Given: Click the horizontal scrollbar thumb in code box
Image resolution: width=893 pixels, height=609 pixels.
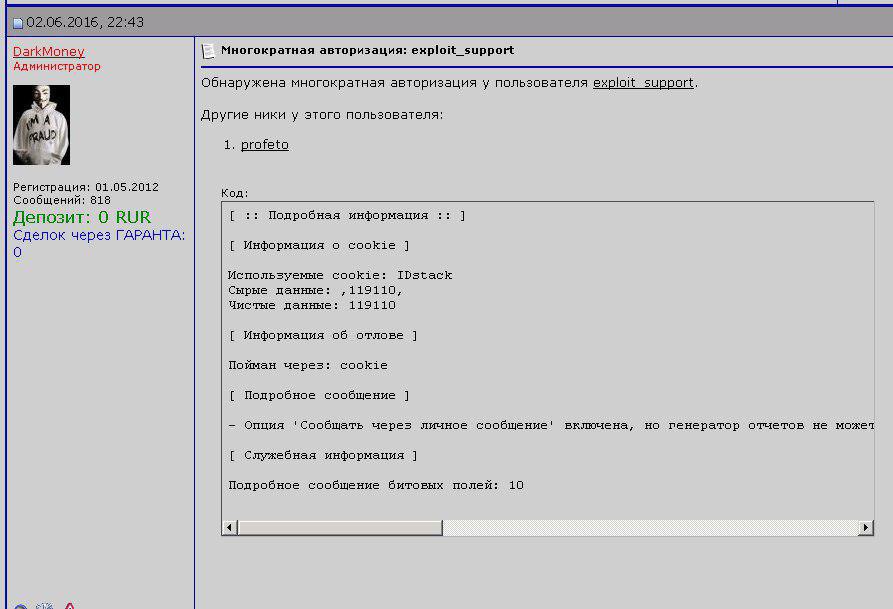Looking at the screenshot, I should [x=340, y=528].
